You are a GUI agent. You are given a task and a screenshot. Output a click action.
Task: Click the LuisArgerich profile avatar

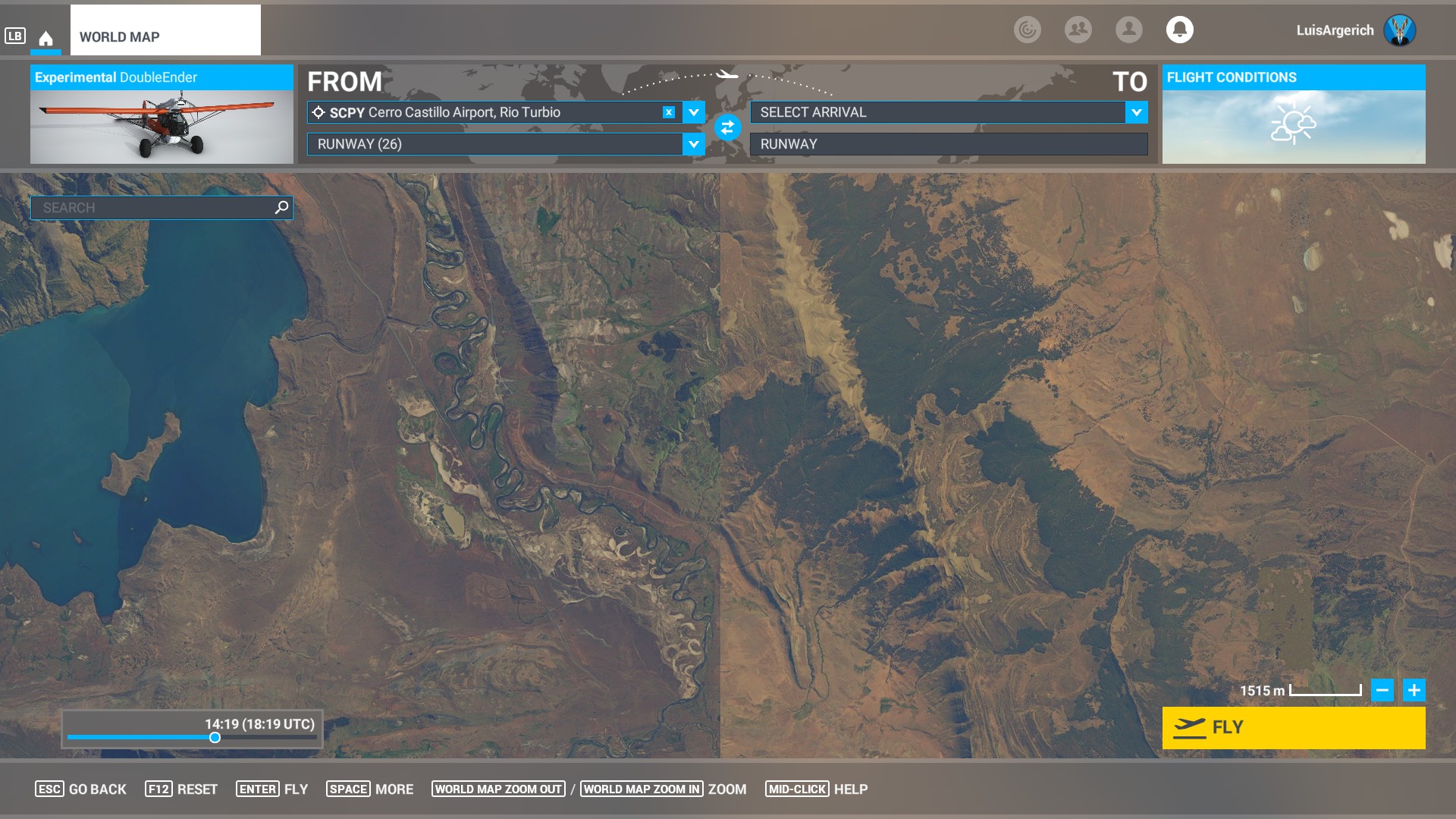[x=1399, y=30]
